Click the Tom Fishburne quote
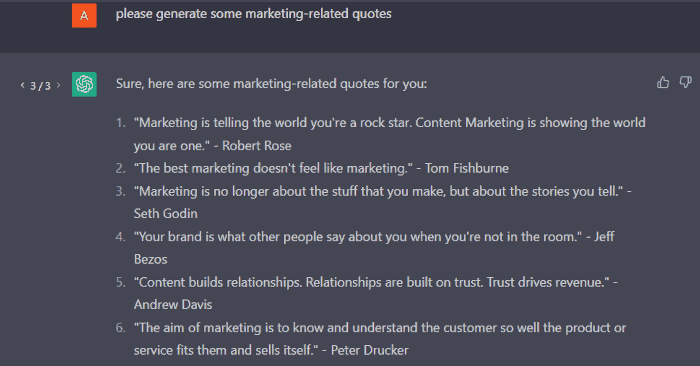 (x=321, y=168)
